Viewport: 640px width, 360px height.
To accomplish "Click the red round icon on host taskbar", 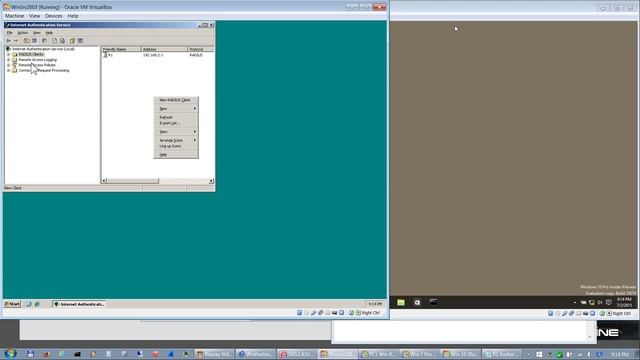I will coord(155,354).
